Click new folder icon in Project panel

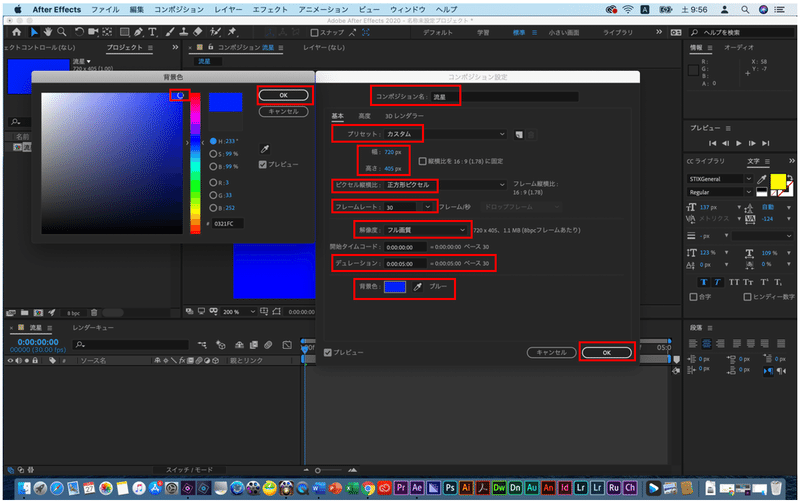pos(24,313)
